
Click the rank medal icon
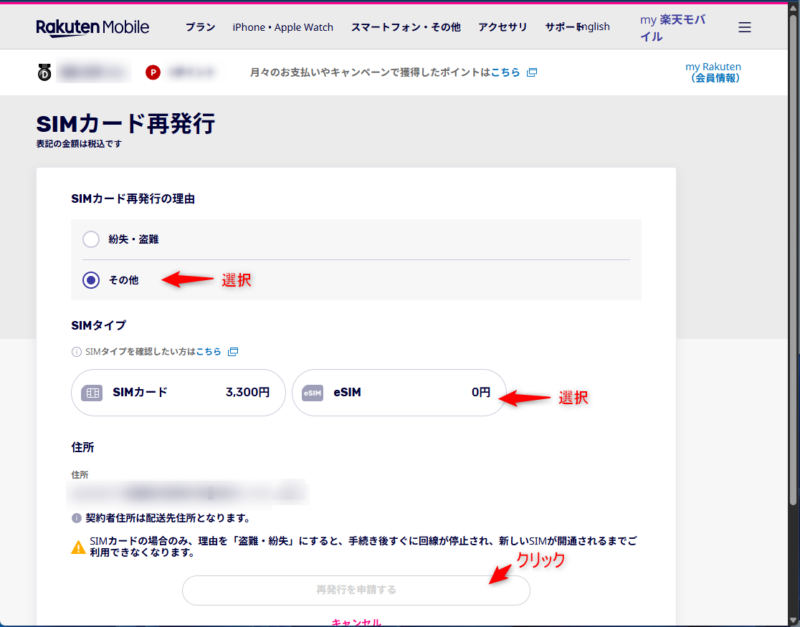[42, 72]
